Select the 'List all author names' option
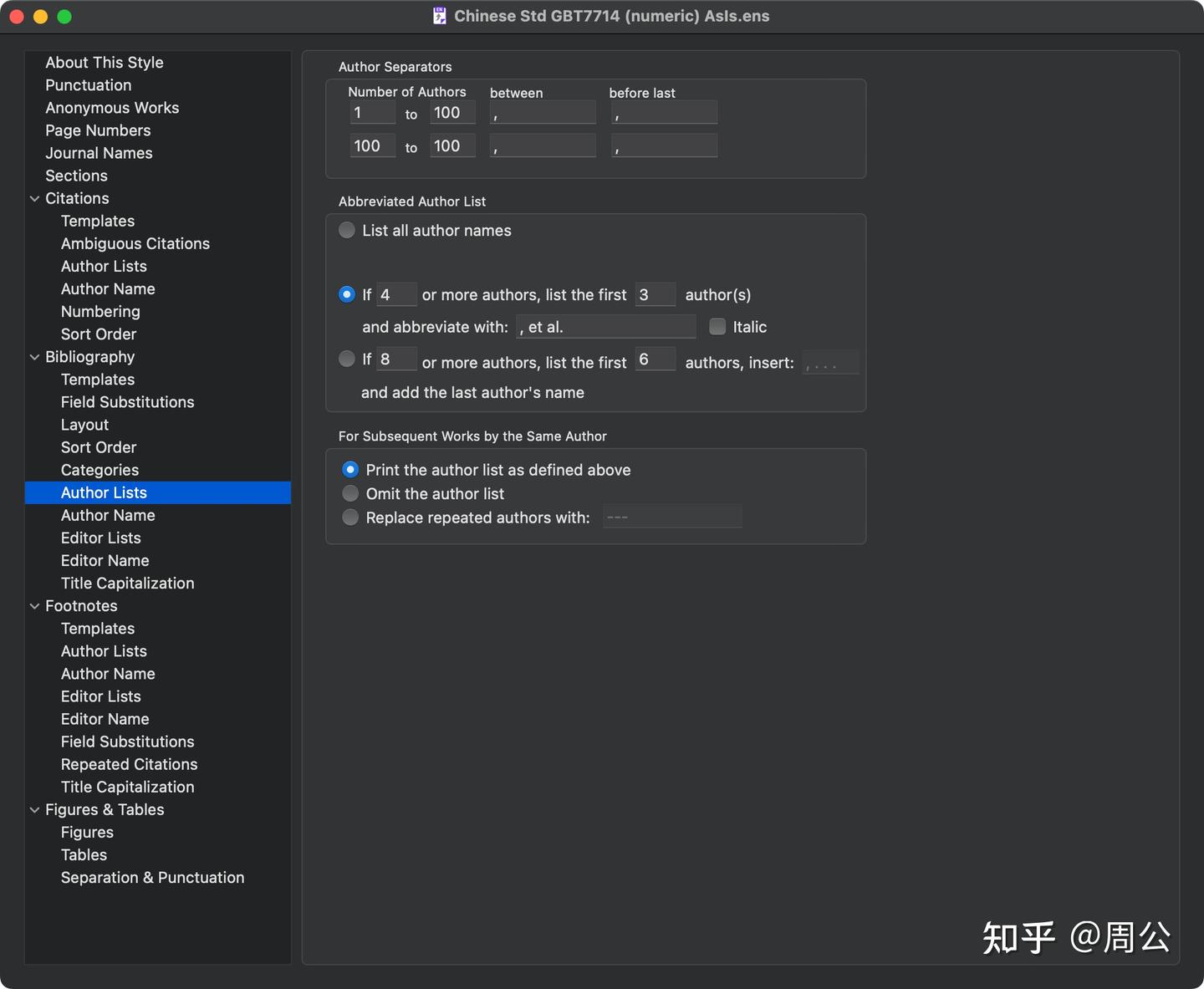Screen dimensions: 1204x989 [x=347, y=231]
